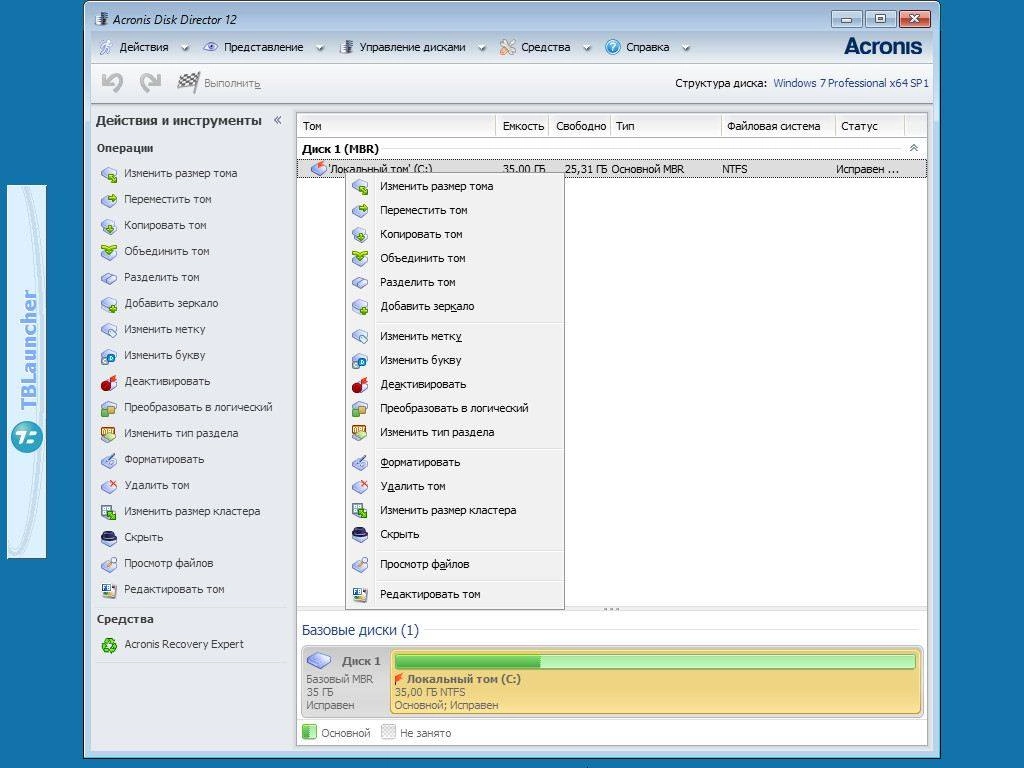Click the Свободно column header
Screen dimensions: 1024x768
coord(581,126)
